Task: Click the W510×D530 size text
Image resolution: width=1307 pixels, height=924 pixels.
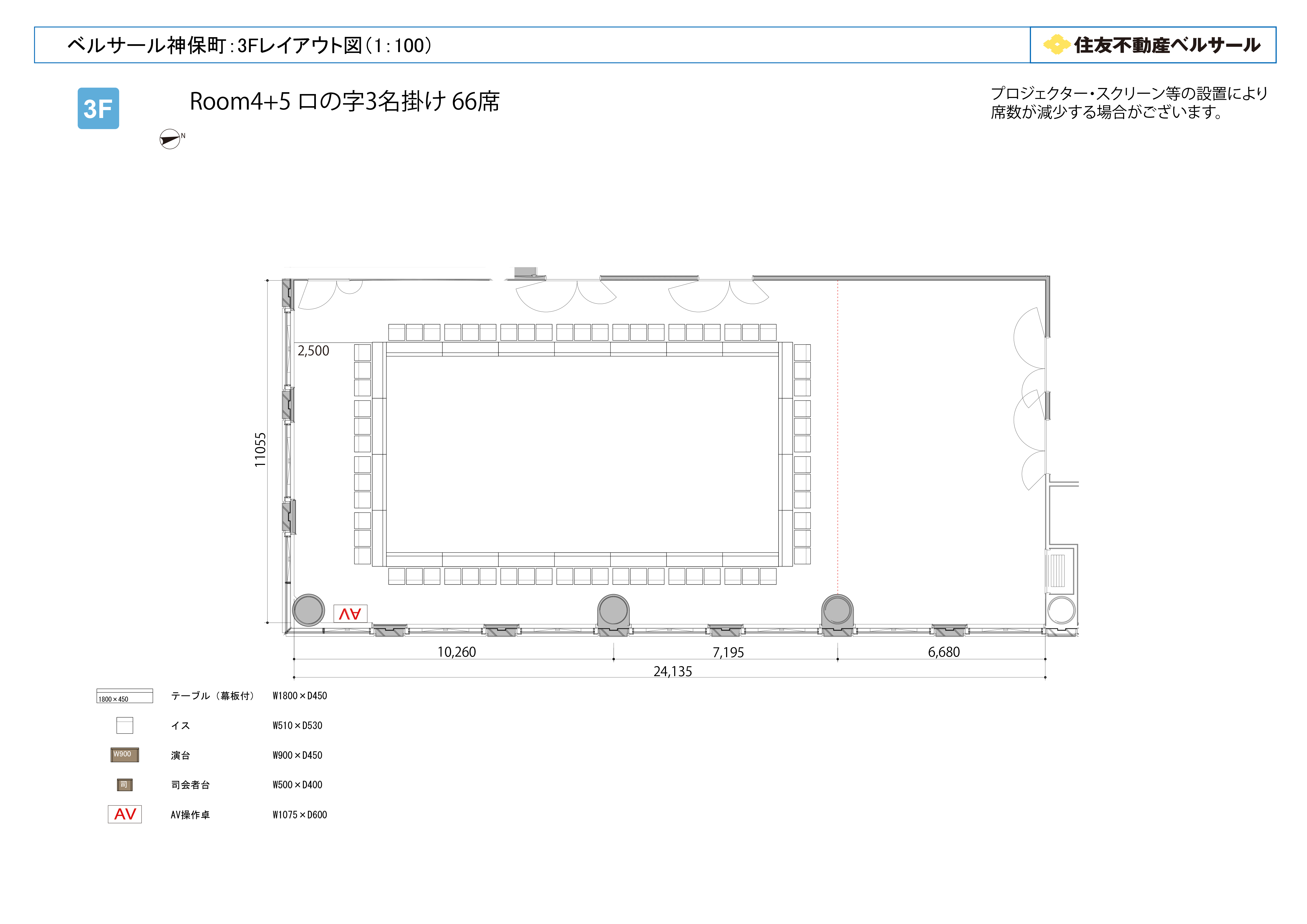Action: click(297, 725)
